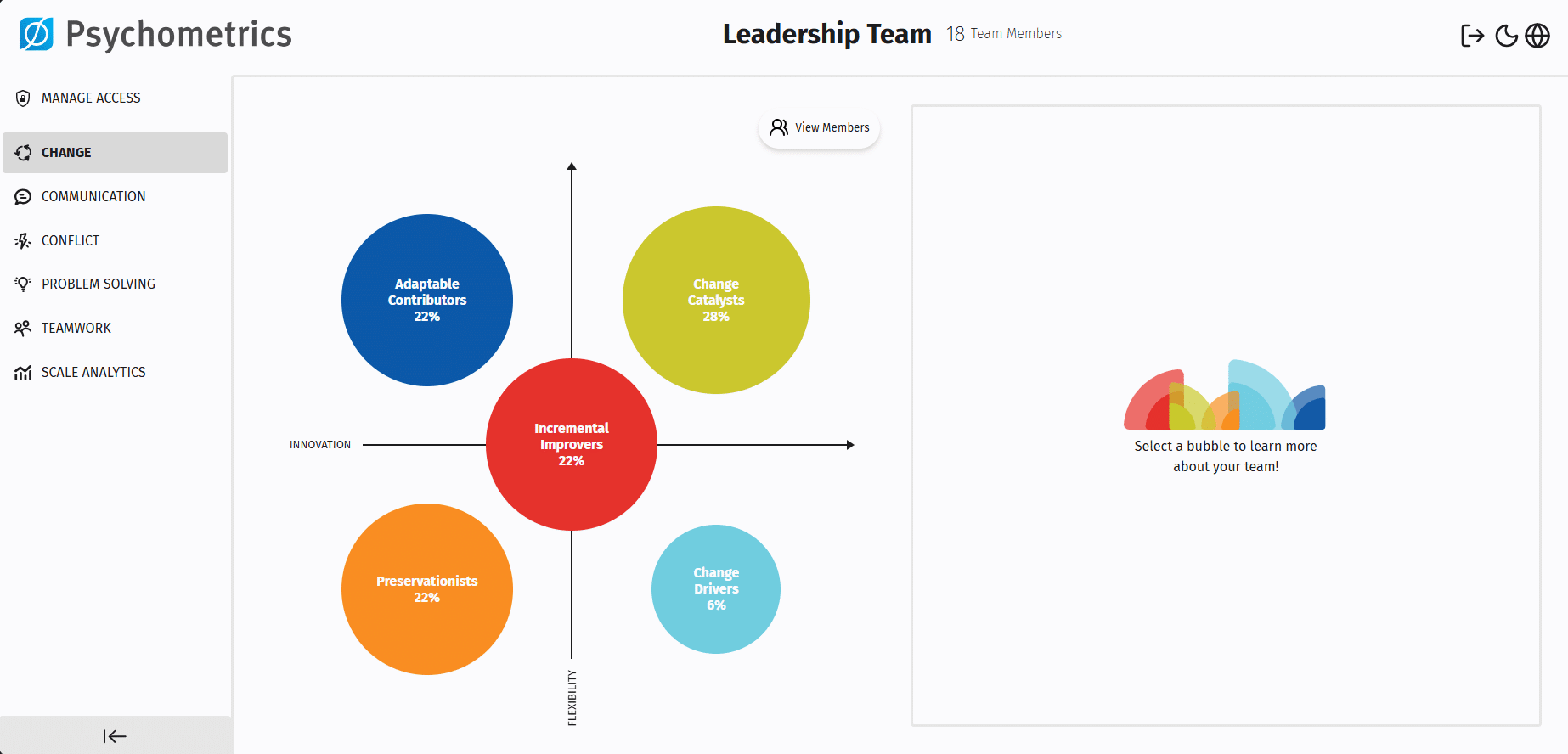
Task: Select the Incremental Improvers red bubble
Action: coord(572,444)
